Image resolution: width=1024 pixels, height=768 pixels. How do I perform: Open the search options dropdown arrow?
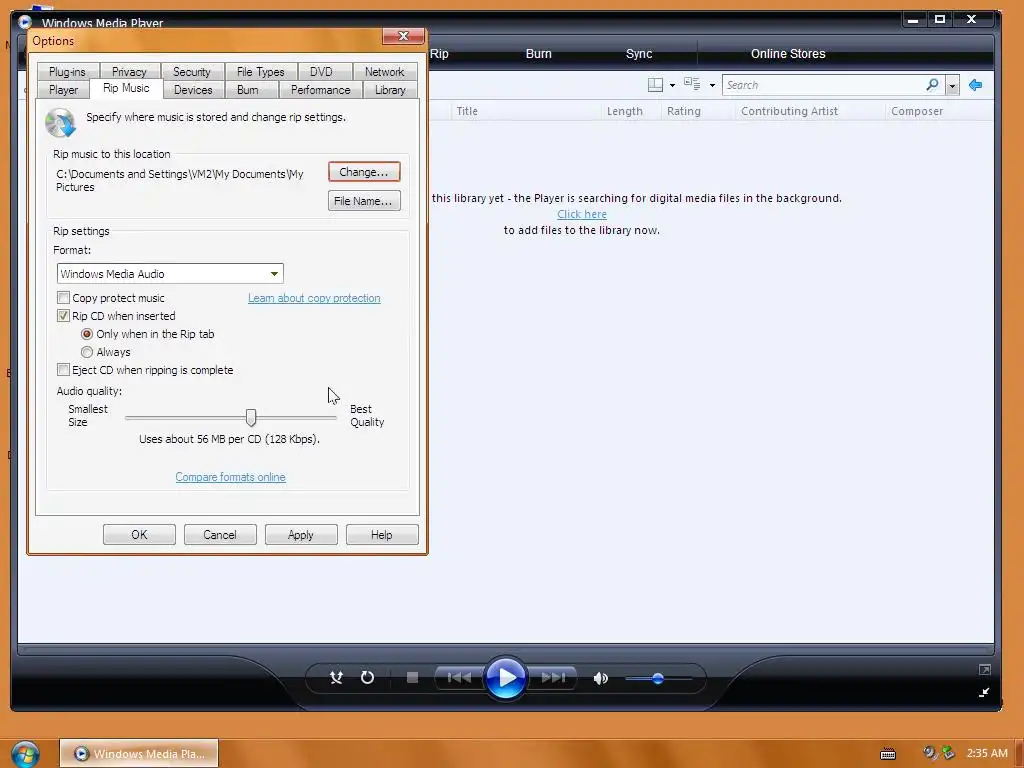pos(952,85)
